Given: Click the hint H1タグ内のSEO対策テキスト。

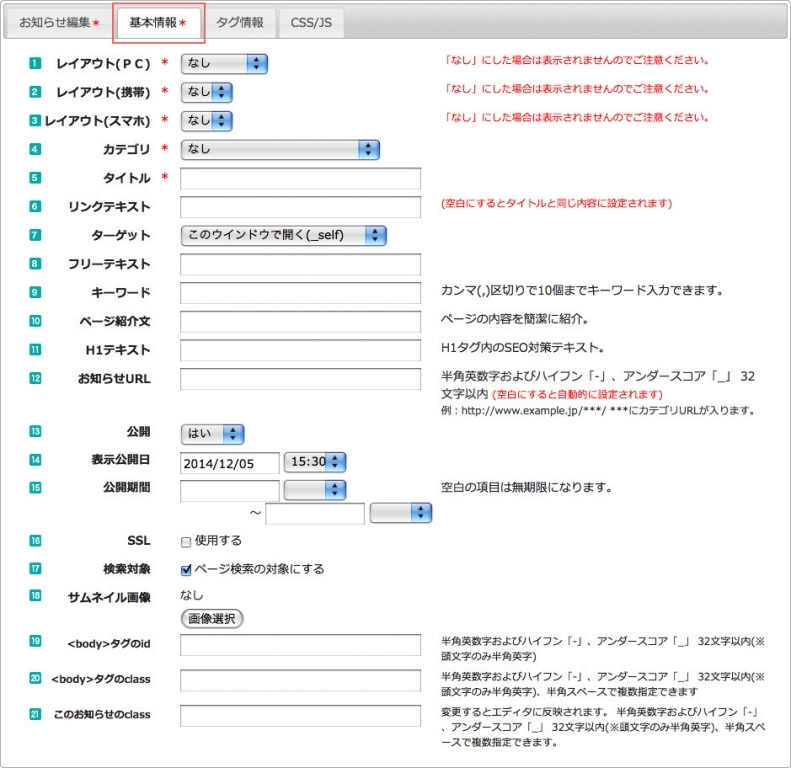Looking at the screenshot, I should 523,348.
